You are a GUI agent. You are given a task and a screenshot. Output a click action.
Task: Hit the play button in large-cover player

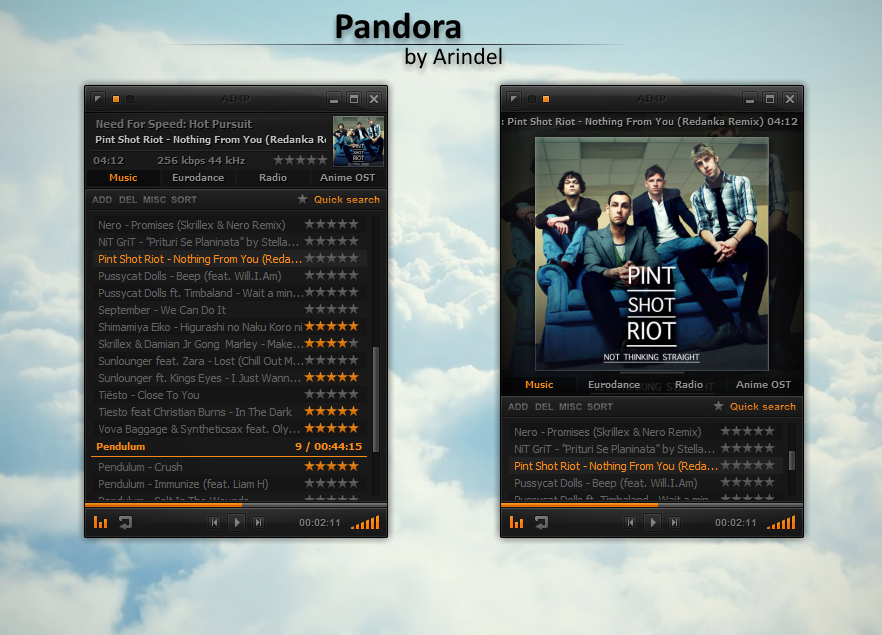click(652, 523)
